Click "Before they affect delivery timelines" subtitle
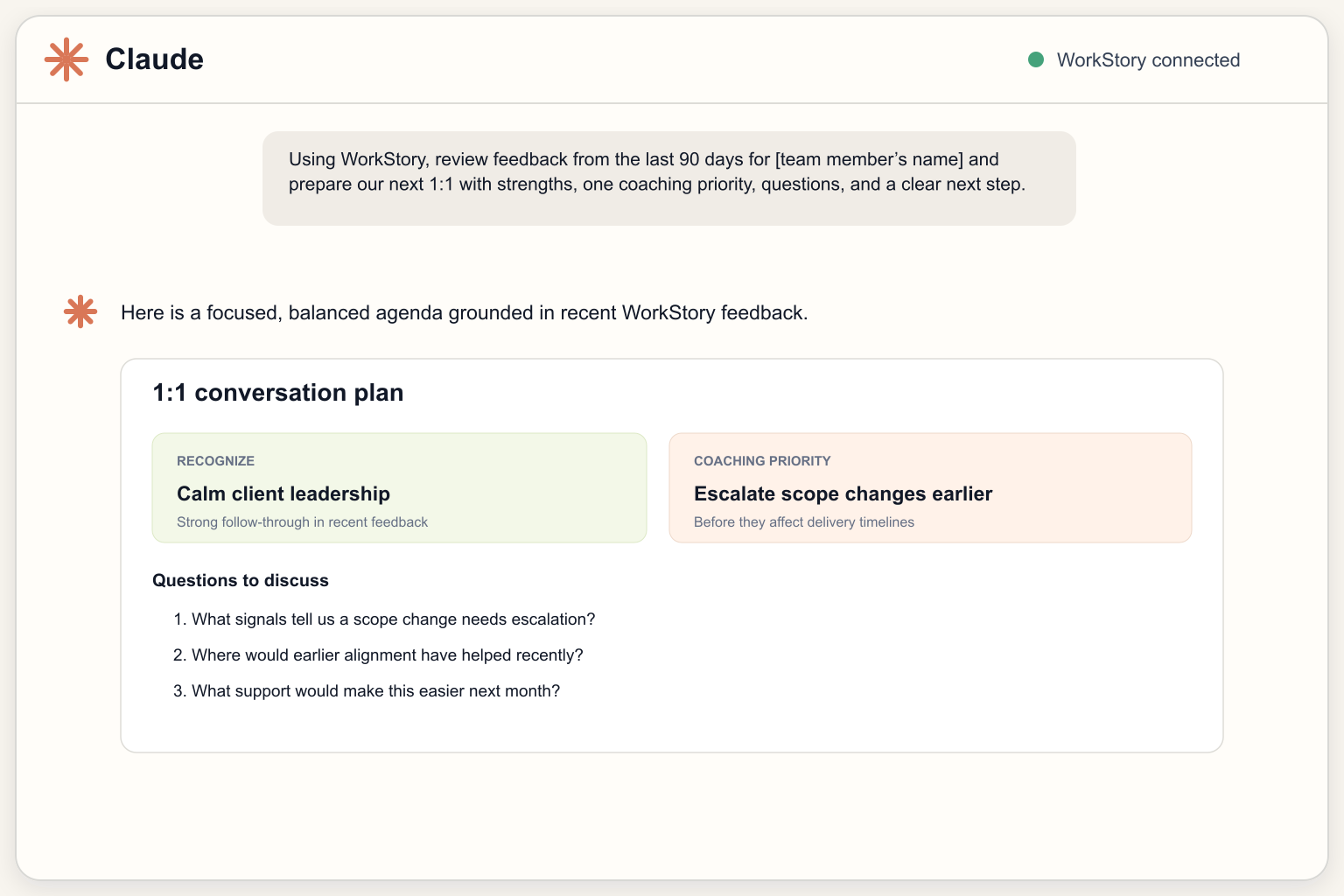The height and width of the screenshot is (896, 1344). [804, 521]
